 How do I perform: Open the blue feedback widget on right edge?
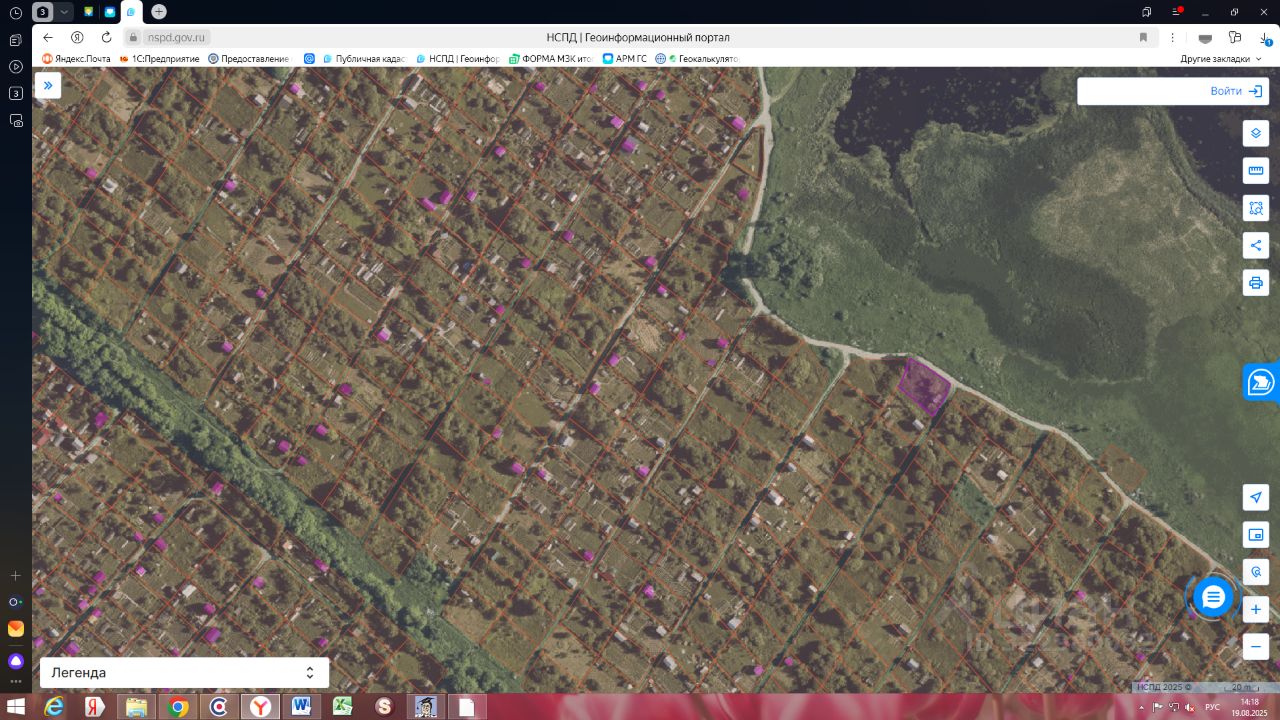(1262, 382)
